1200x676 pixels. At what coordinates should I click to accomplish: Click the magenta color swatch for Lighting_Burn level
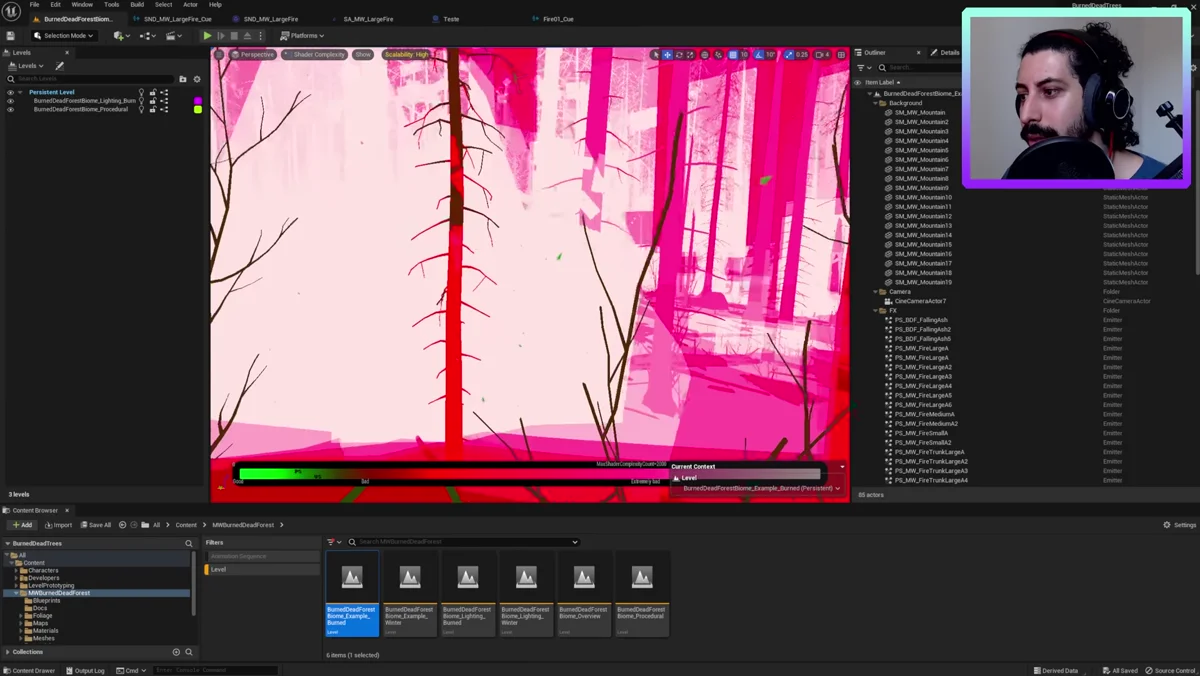(198, 101)
